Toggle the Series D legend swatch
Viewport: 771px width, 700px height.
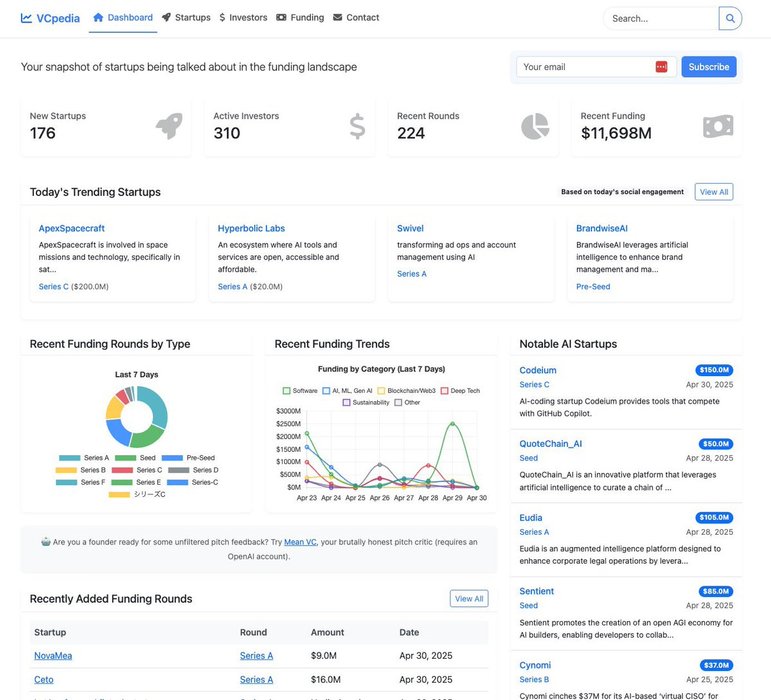tap(178, 470)
